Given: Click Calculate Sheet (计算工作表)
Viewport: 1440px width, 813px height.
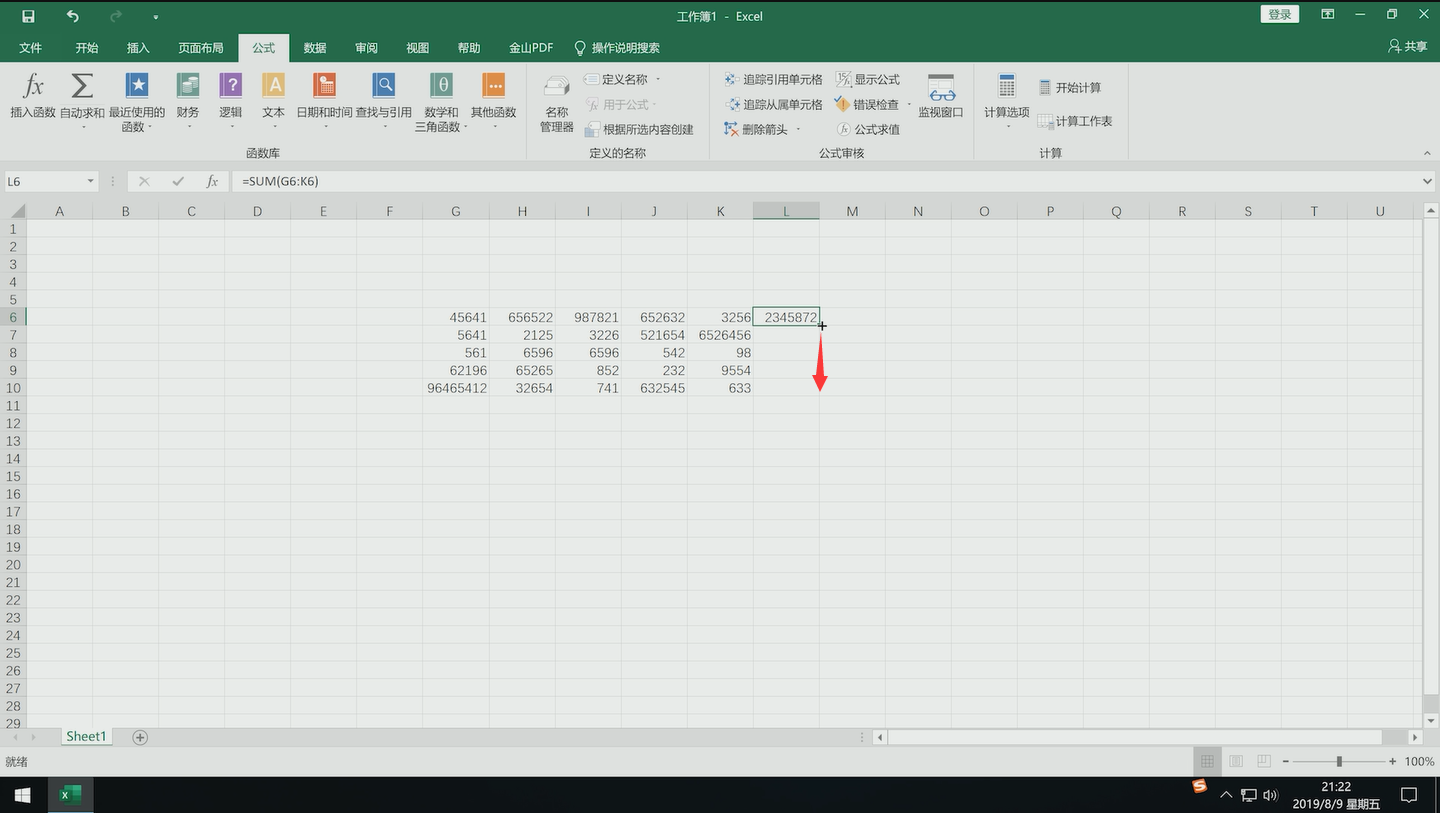Looking at the screenshot, I should tap(1075, 121).
